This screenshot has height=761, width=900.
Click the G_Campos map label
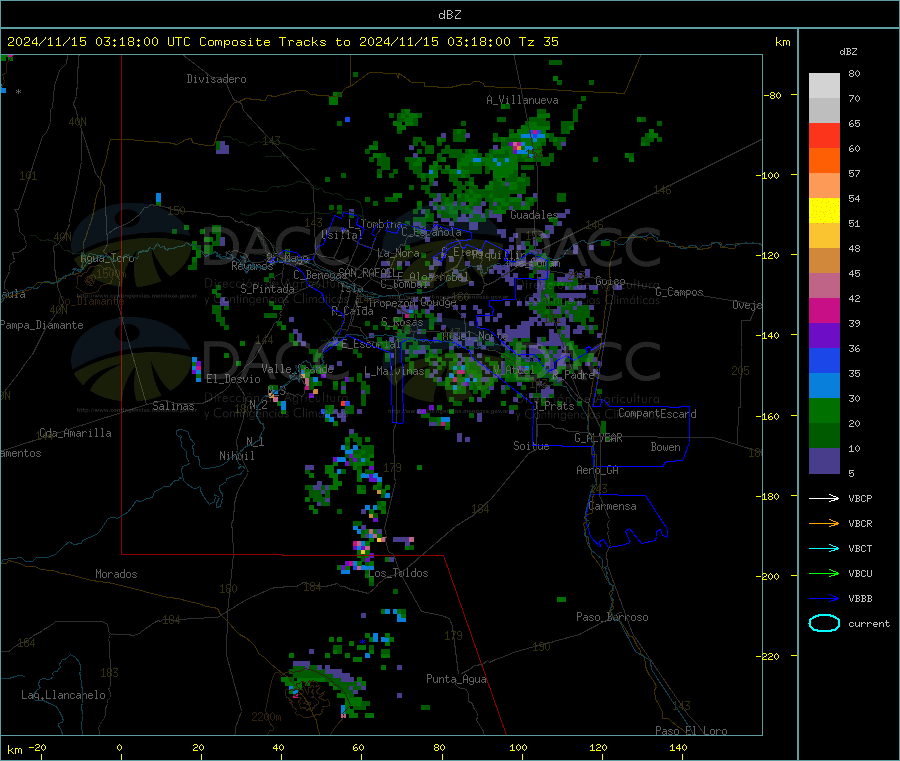[x=679, y=292]
